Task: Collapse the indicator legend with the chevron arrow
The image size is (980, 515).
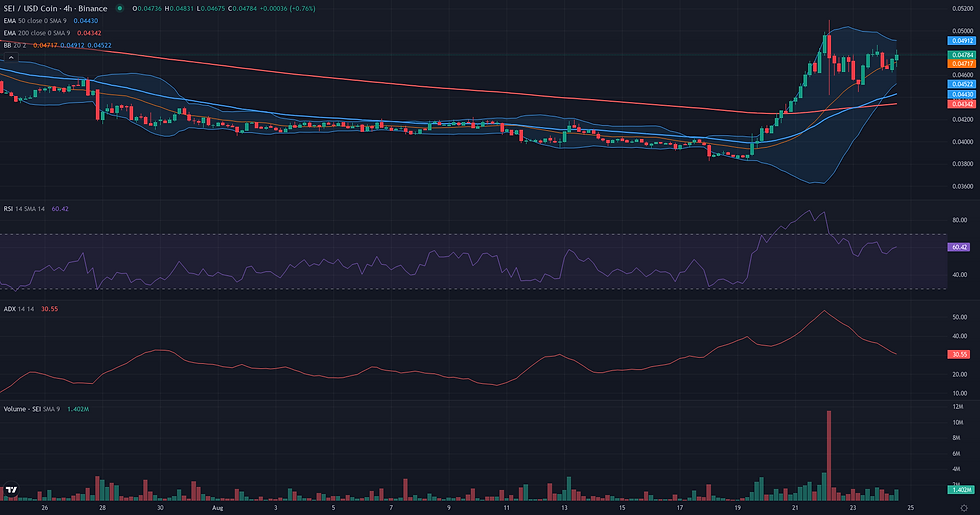Action: (x=11, y=57)
